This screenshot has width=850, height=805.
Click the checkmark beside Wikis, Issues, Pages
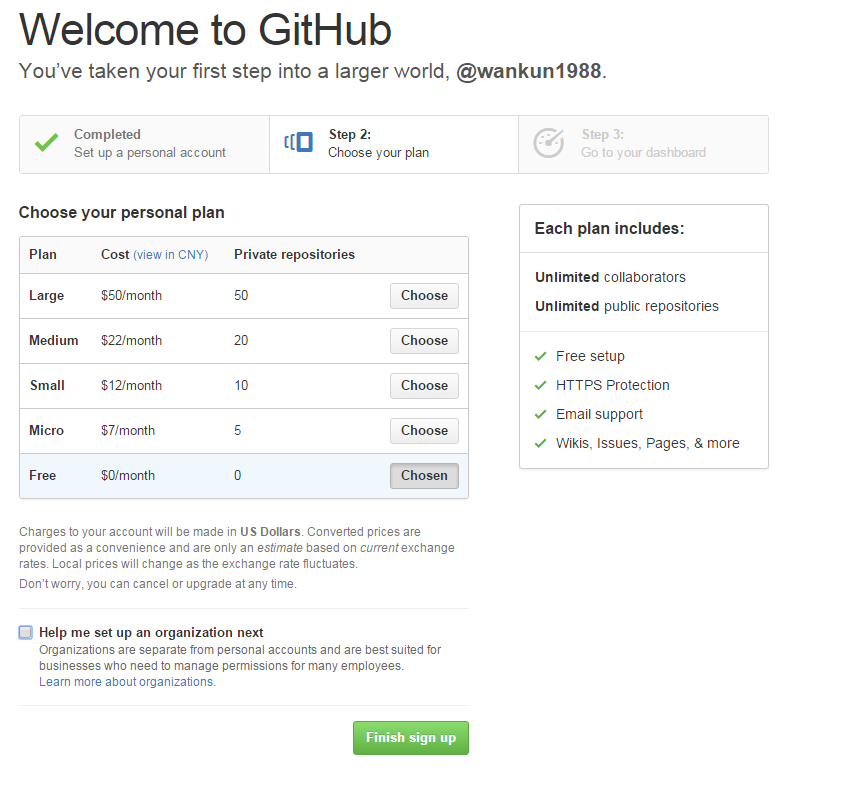(x=540, y=443)
